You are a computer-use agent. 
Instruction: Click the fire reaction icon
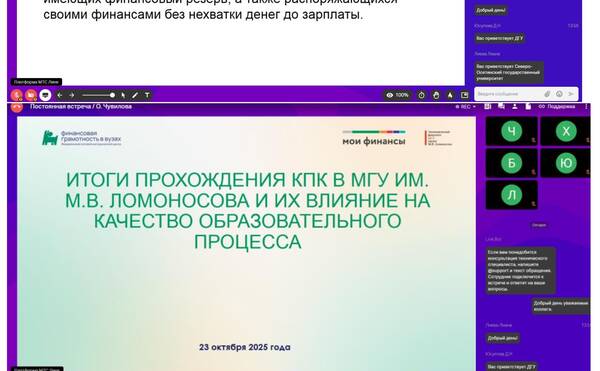pyautogui.click(x=450, y=95)
